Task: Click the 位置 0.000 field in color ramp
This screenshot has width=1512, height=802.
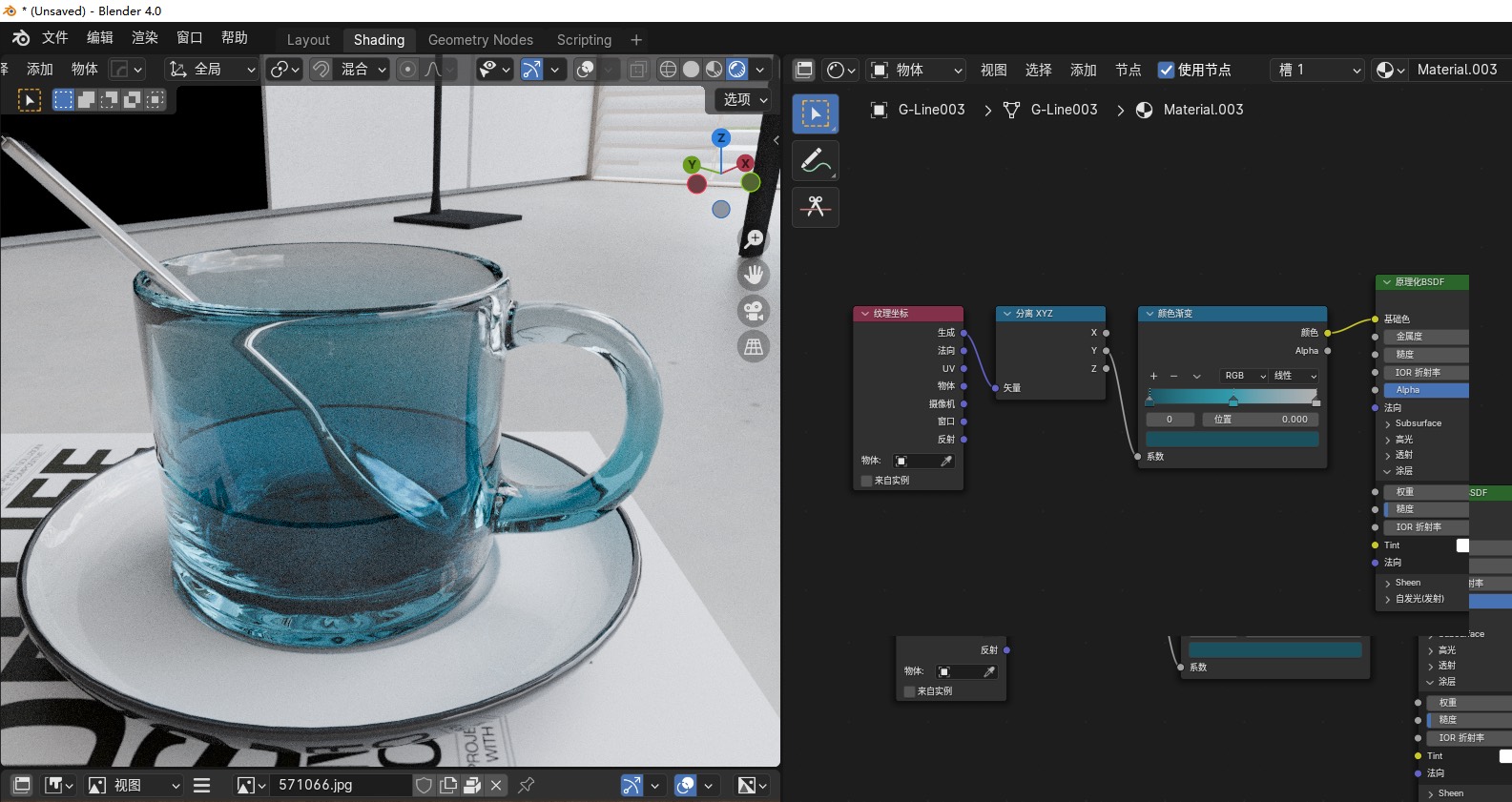Action: 1260,420
